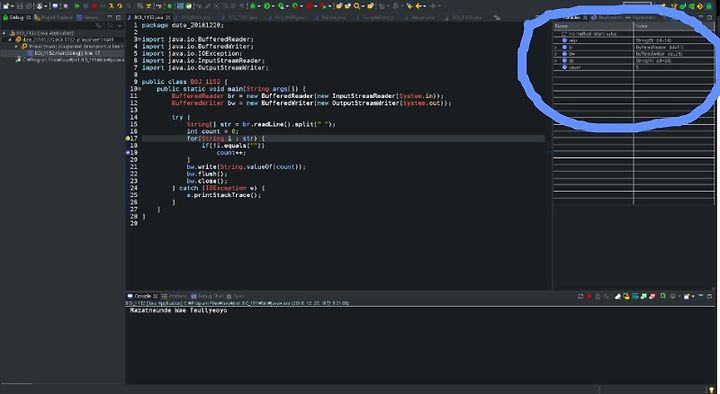Click console text 'Mazatneunde Wae Teullyeoyo'
Screen dimensions: 720x394
(x=178, y=310)
